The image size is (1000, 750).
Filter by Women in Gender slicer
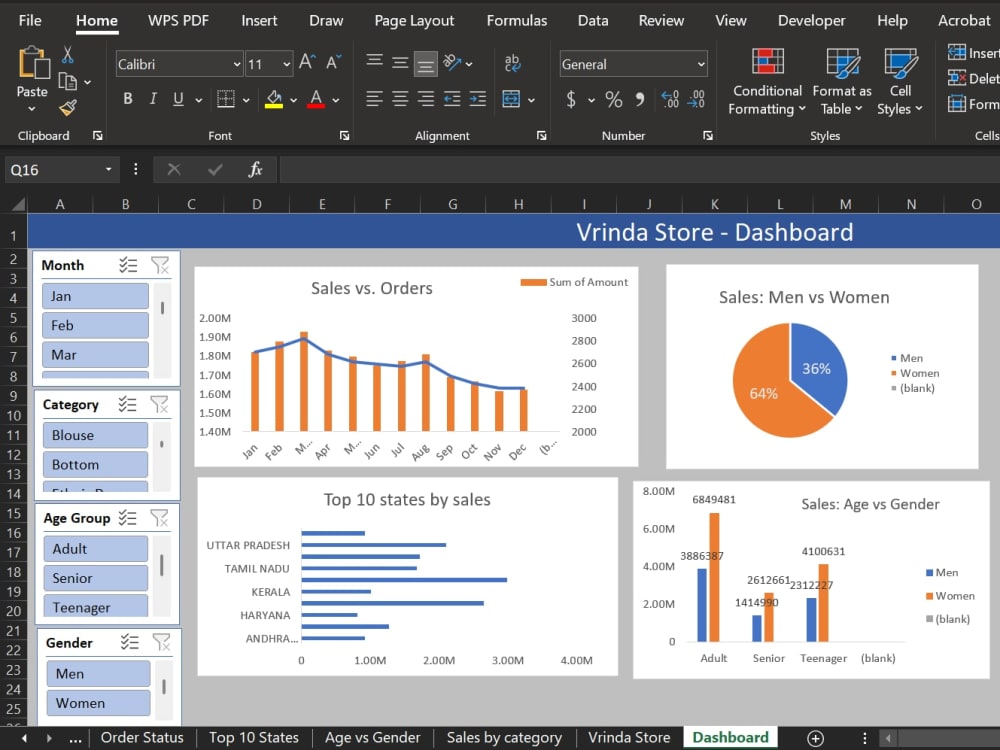98,703
